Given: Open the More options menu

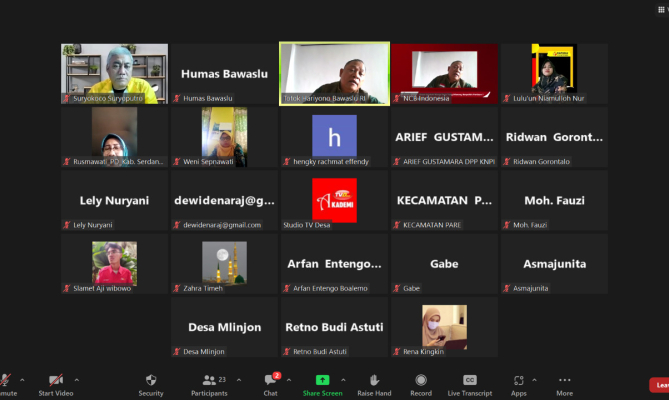Looking at the screenshot, I should pos(565,381).
